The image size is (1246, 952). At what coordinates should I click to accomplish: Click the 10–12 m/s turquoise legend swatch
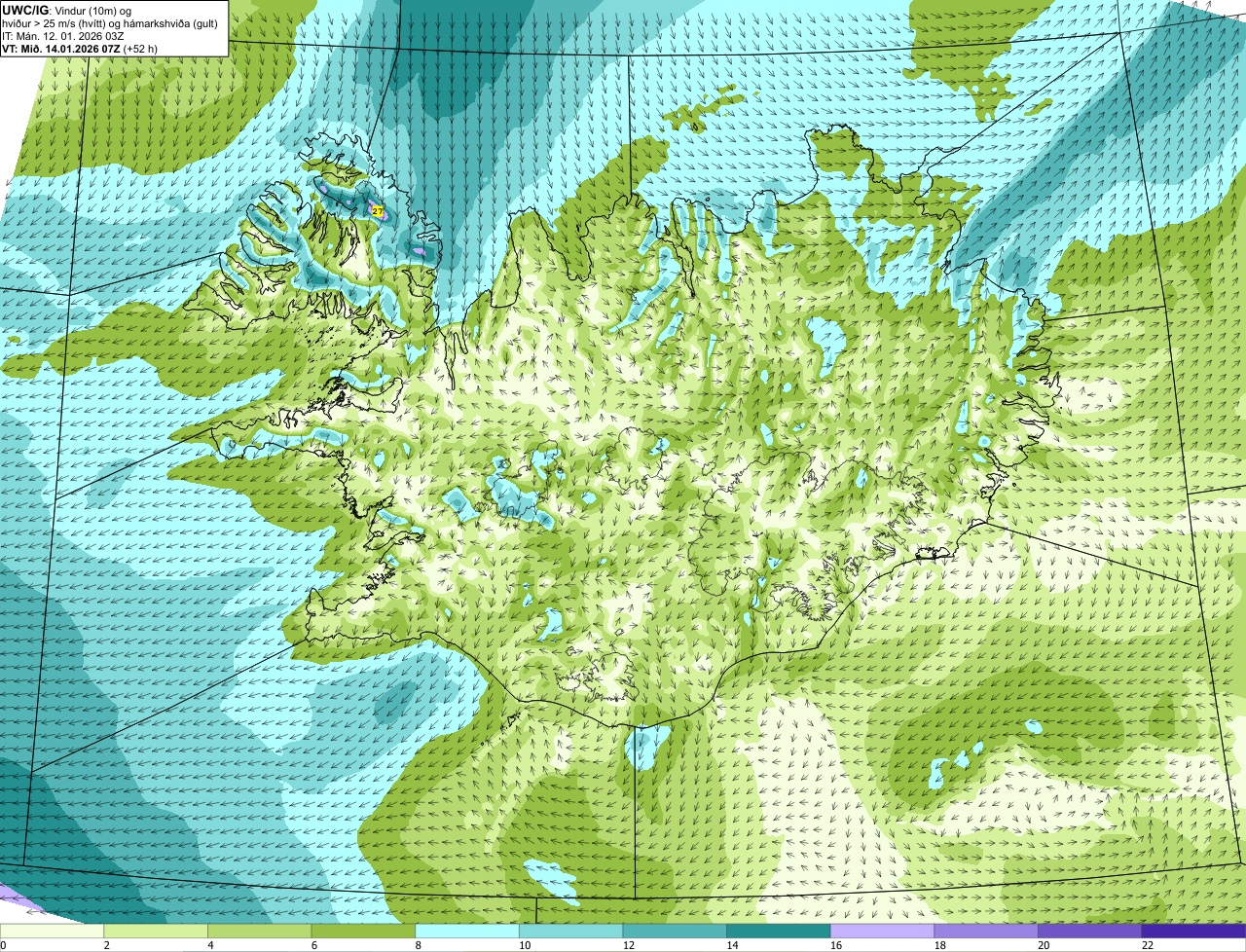tap(571, 931)
